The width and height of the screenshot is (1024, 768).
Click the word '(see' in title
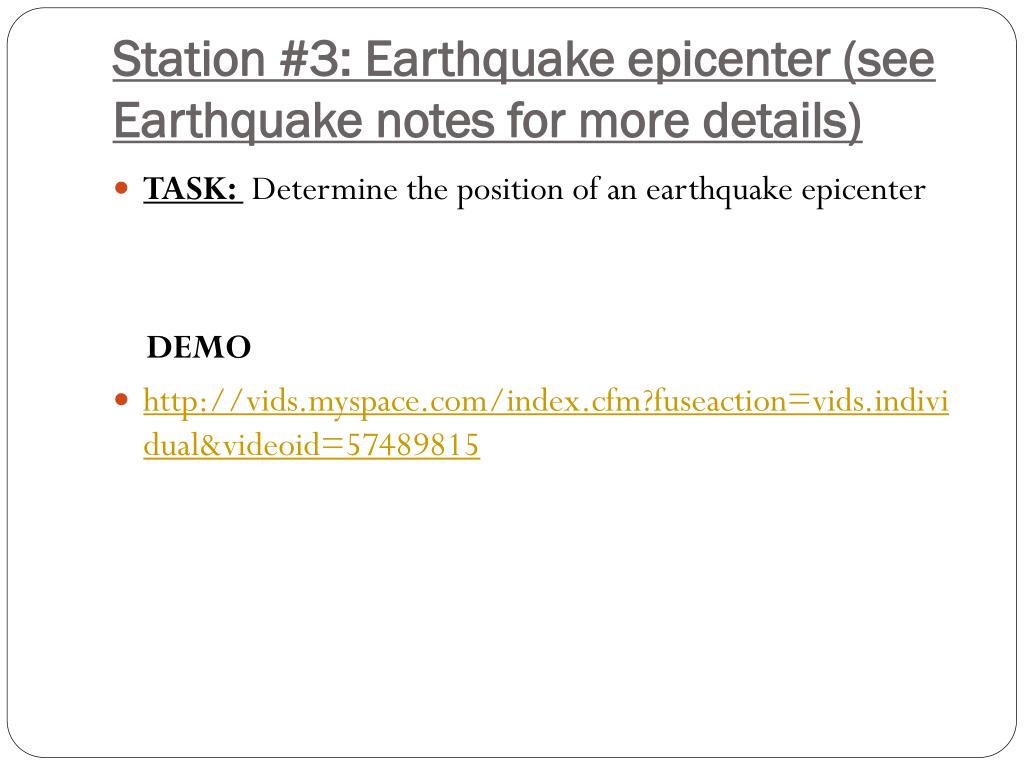(x=889, y=60)
